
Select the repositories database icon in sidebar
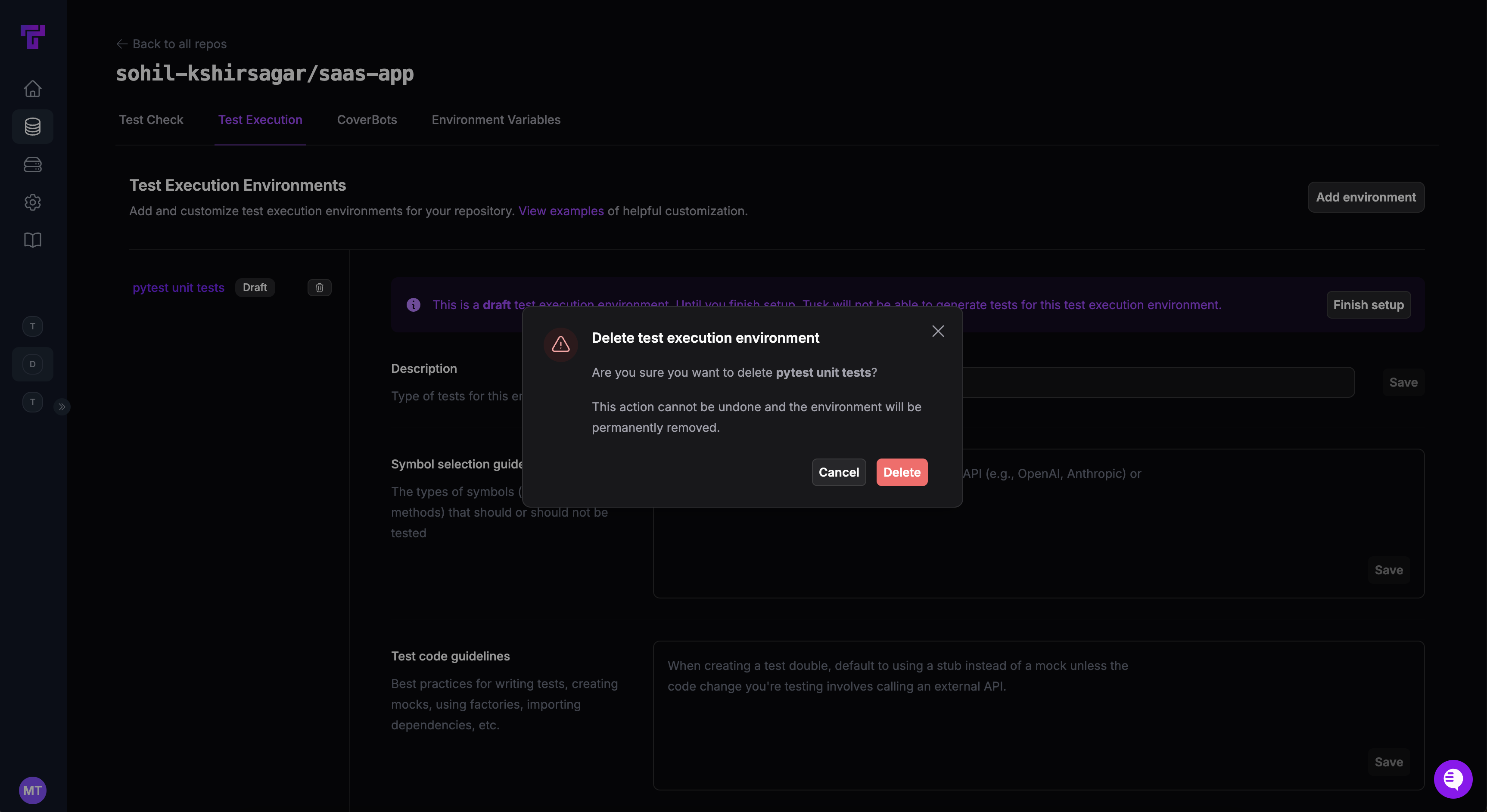pos(32,127)
